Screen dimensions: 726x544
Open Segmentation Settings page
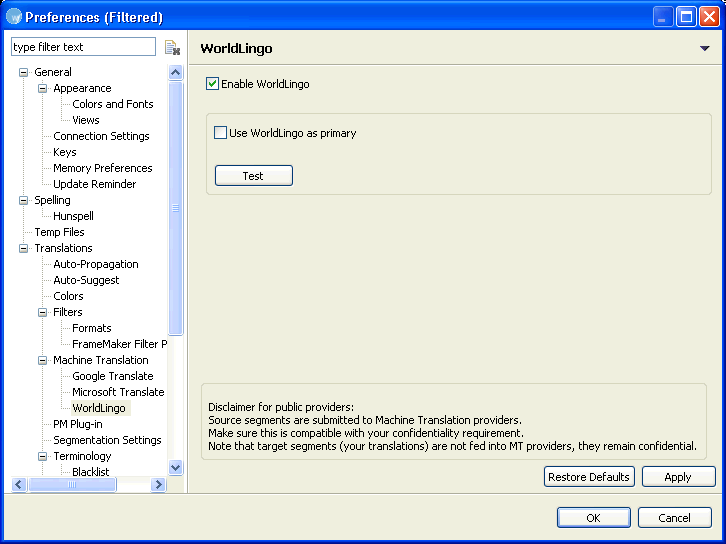coord(107,440)
